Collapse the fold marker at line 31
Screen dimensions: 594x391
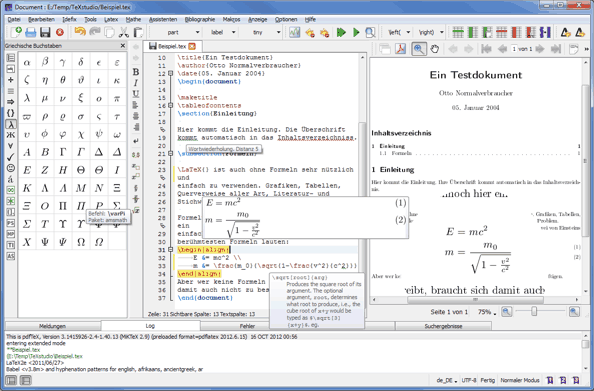coord(170,250)
